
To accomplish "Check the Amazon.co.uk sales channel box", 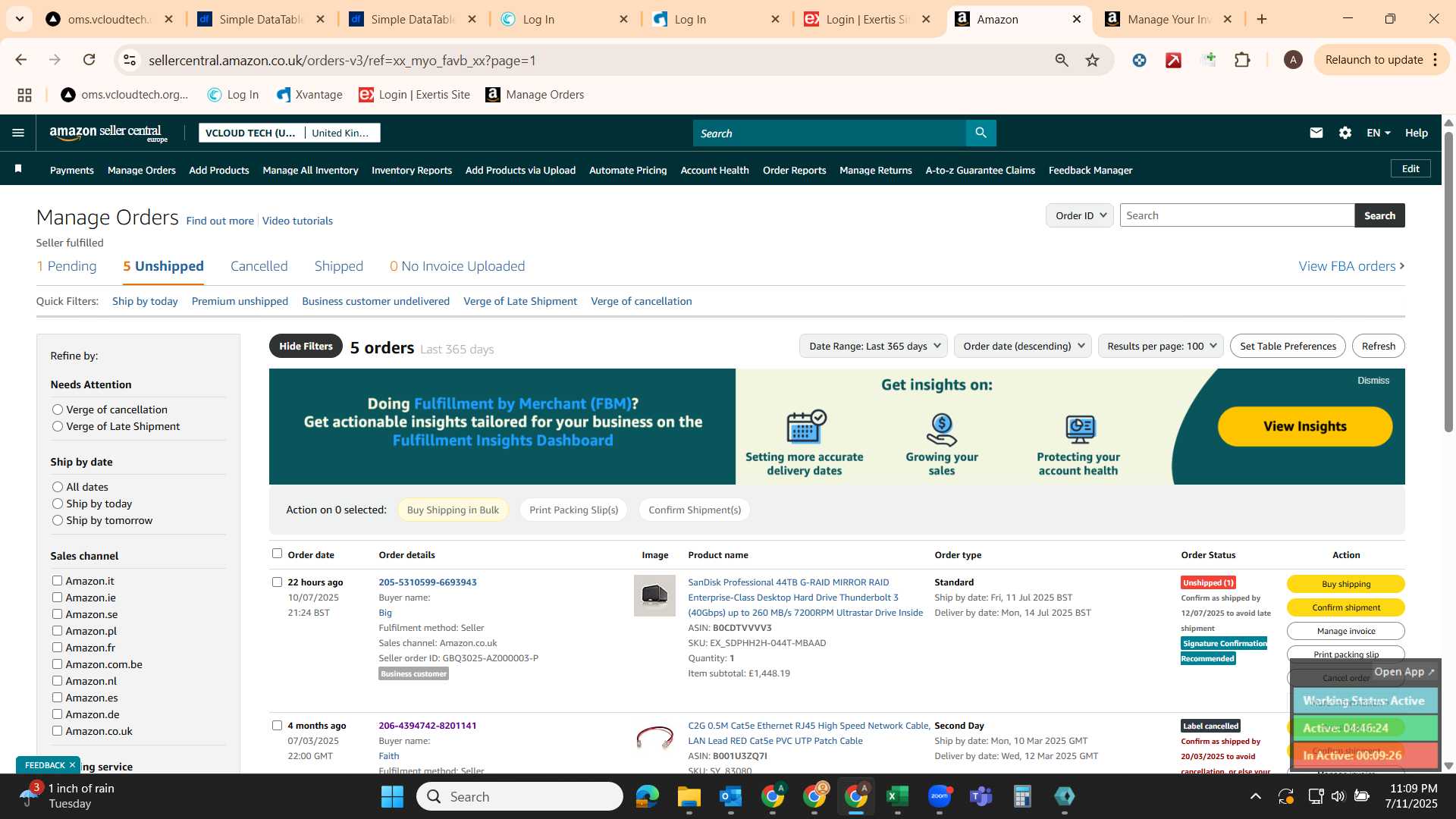I will pos(57,731).
